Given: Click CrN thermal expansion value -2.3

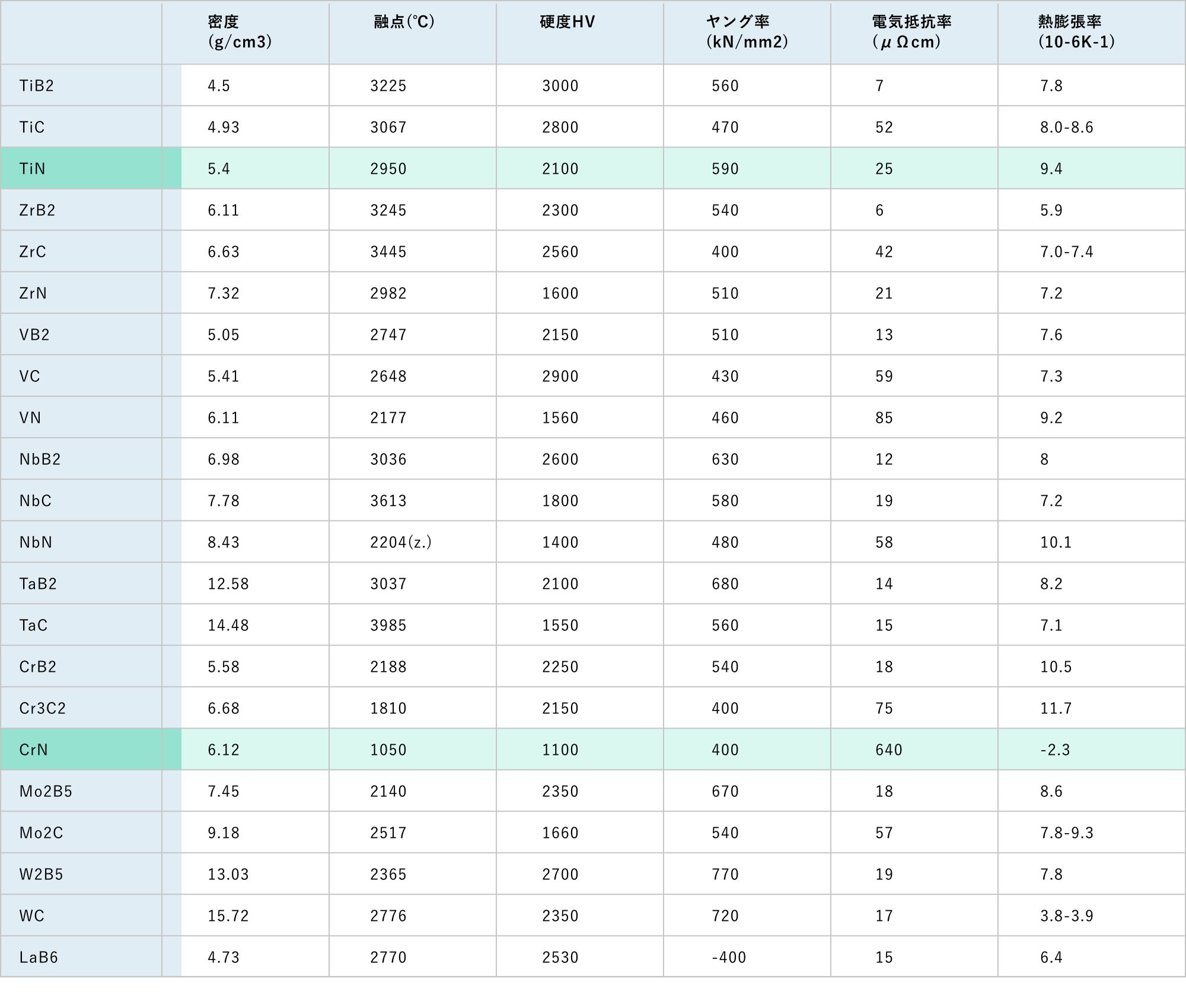Looking at the screenshot, I should 1055,750.
